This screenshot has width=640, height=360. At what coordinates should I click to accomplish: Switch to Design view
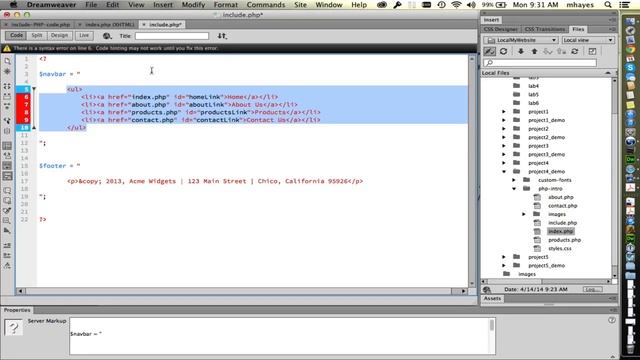point(59,36)
